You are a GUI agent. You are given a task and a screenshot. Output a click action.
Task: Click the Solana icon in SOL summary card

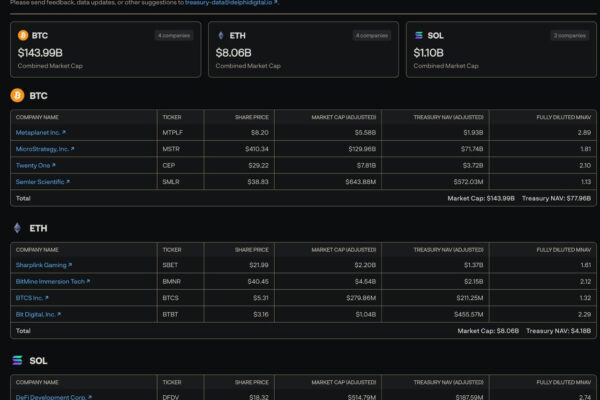pos(419,36)
